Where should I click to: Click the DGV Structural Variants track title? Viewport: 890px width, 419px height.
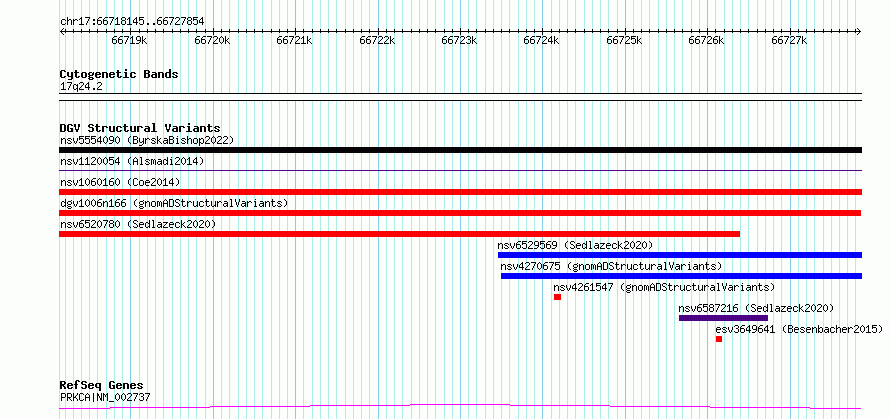pos(140,128)
